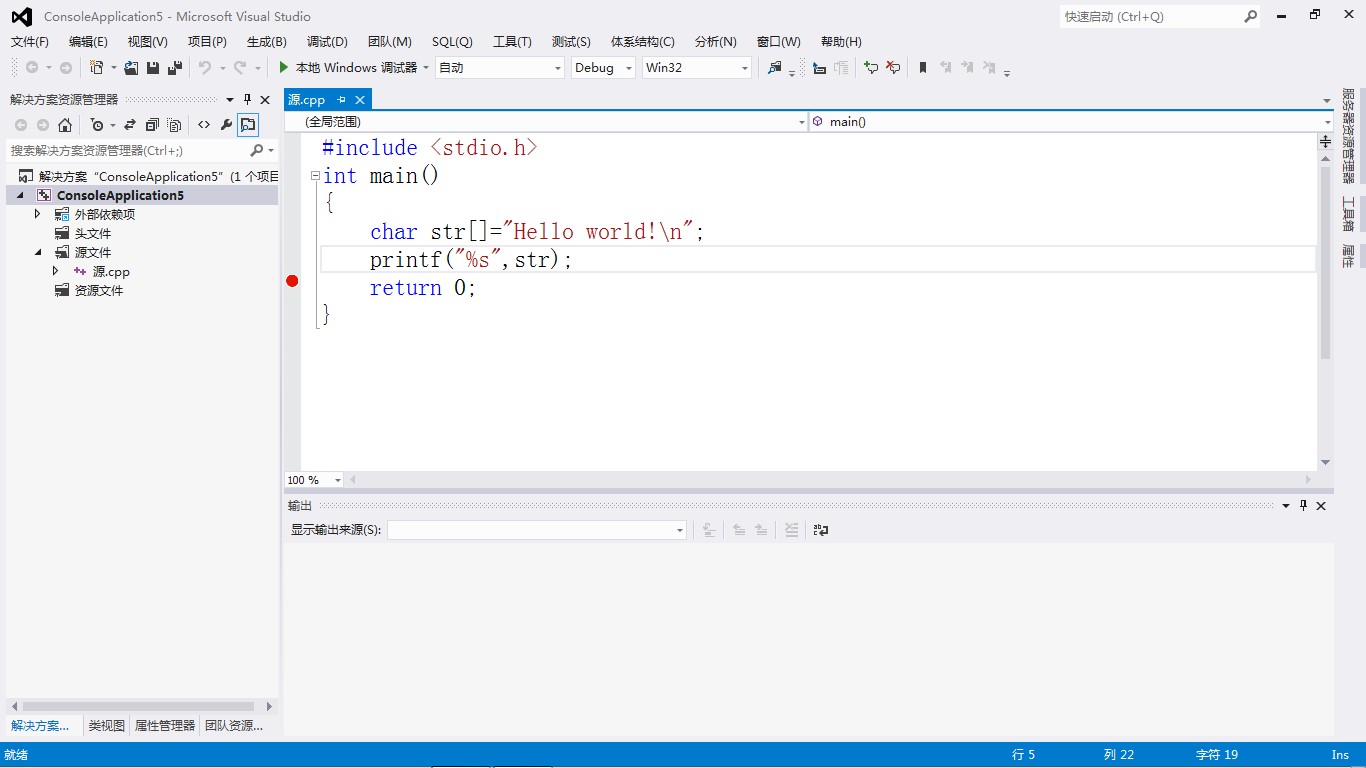Click the editor vertical scrollbar thumb
This screenshot has width=1366, height=768.
pos(1325,262)
